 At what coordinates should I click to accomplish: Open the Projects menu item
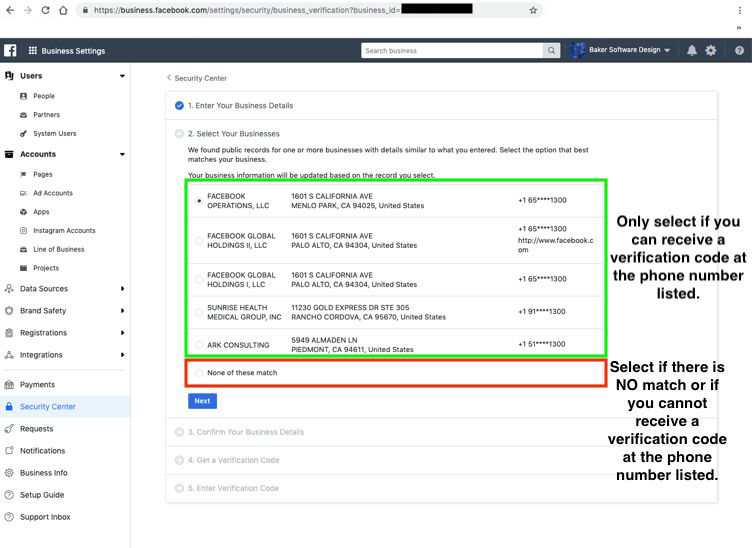click(x=46, y=268)
